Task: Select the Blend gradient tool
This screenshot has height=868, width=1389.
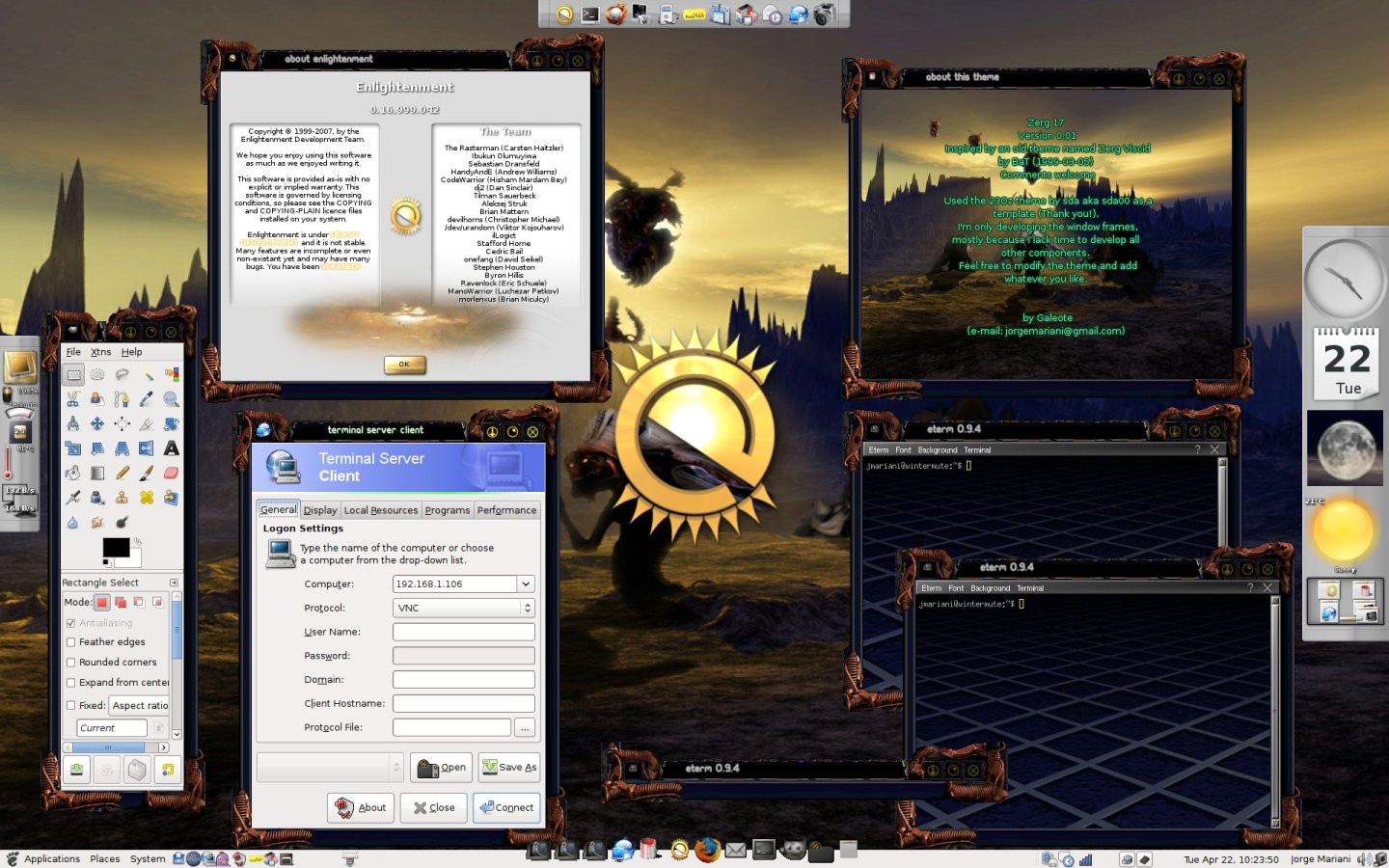Action: point(97,473)
